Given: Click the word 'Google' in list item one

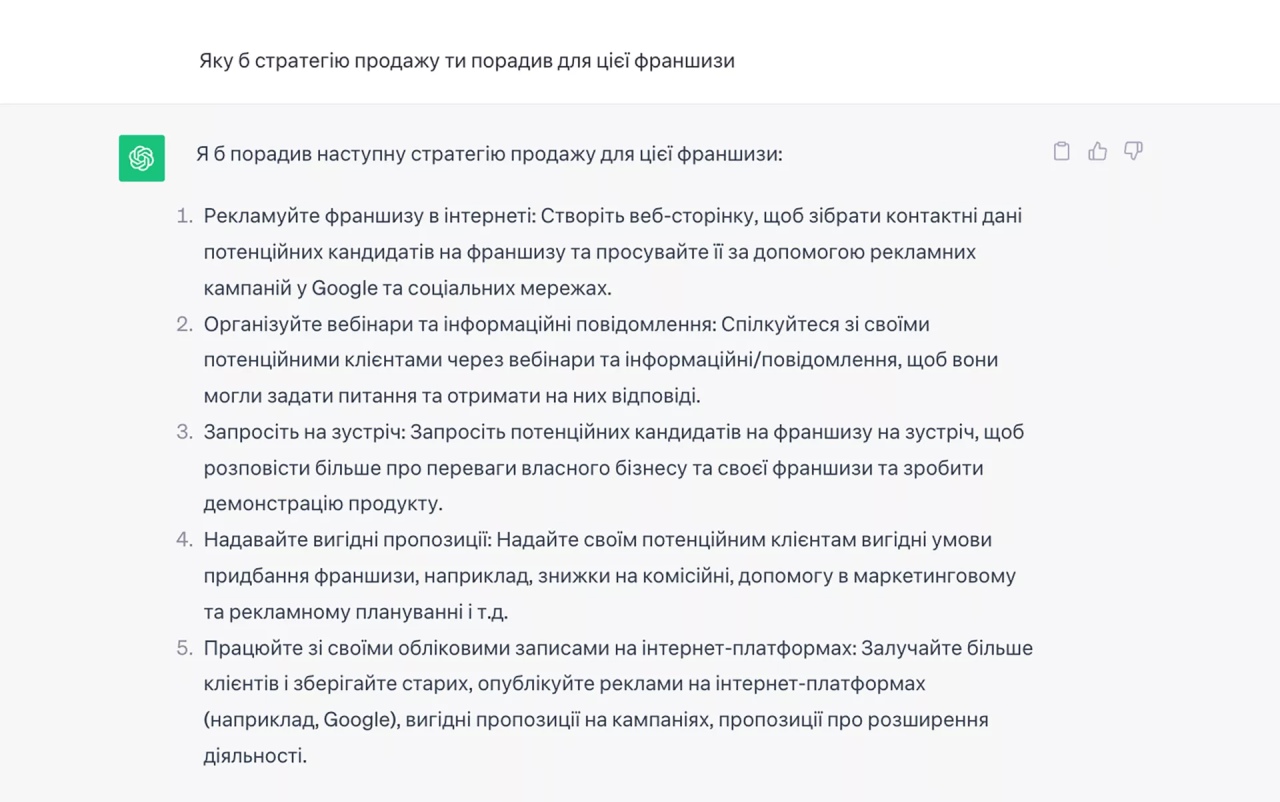Looking at the screenshot, I should point(345,288).
